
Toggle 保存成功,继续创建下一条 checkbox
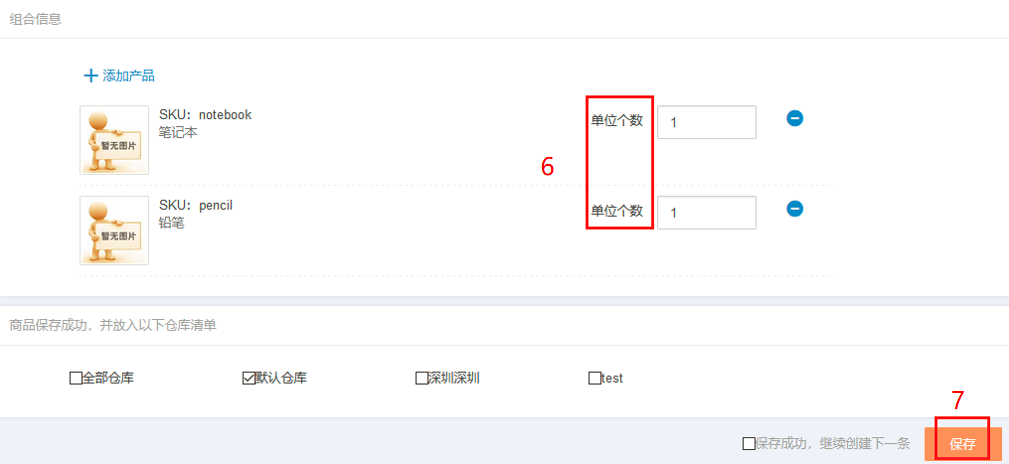click(x=748, y=443)
